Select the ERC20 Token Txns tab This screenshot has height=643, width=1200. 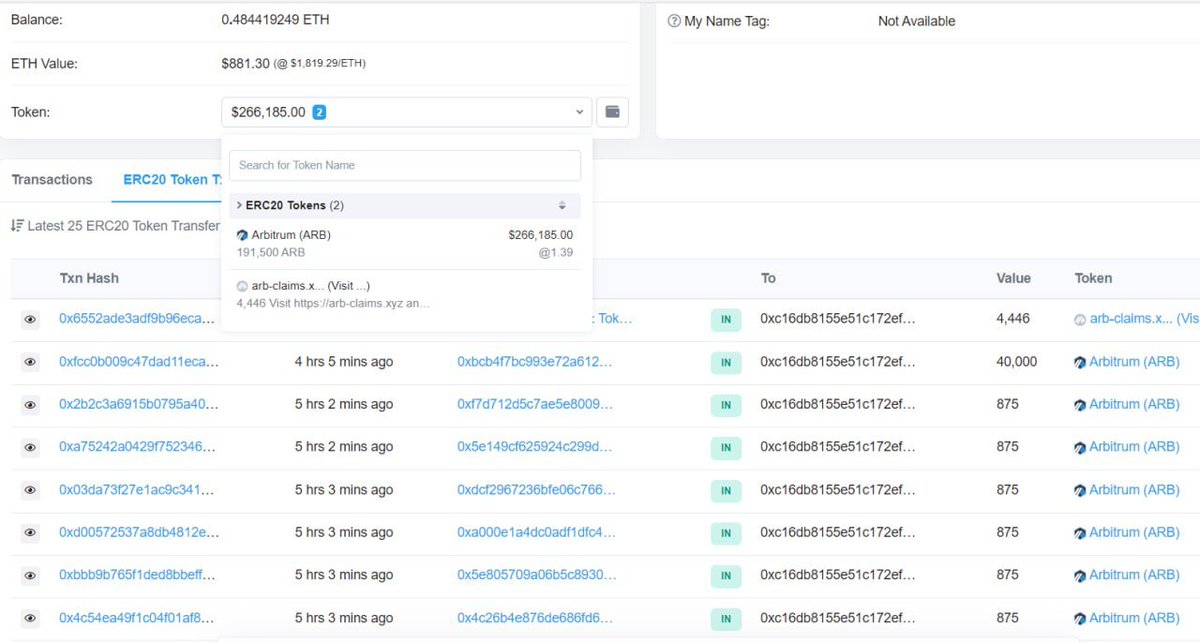point(172,180)
